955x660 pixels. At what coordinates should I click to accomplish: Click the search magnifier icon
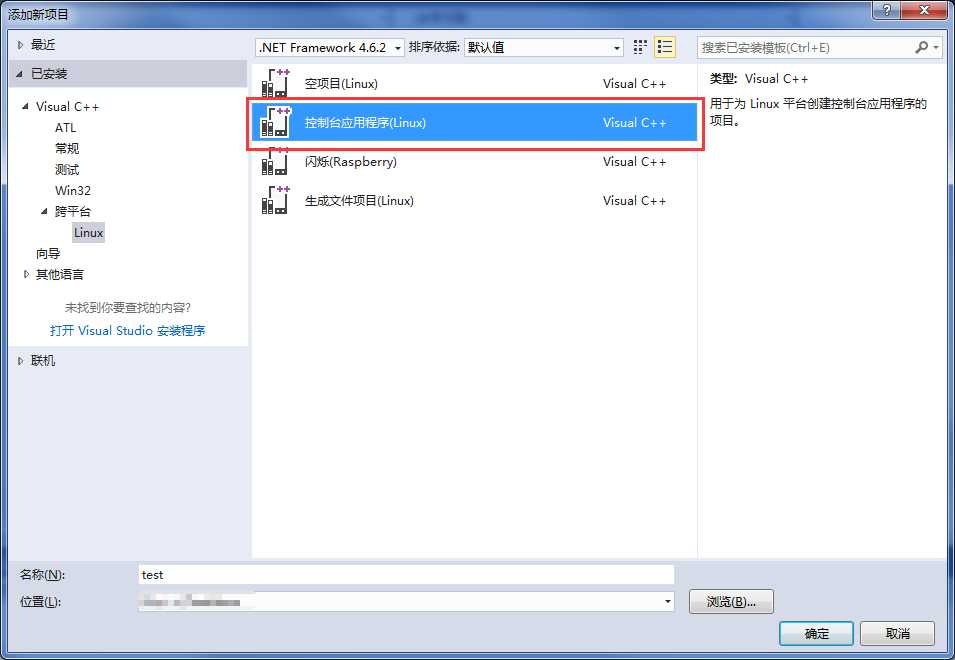click(x=922, y=47)
